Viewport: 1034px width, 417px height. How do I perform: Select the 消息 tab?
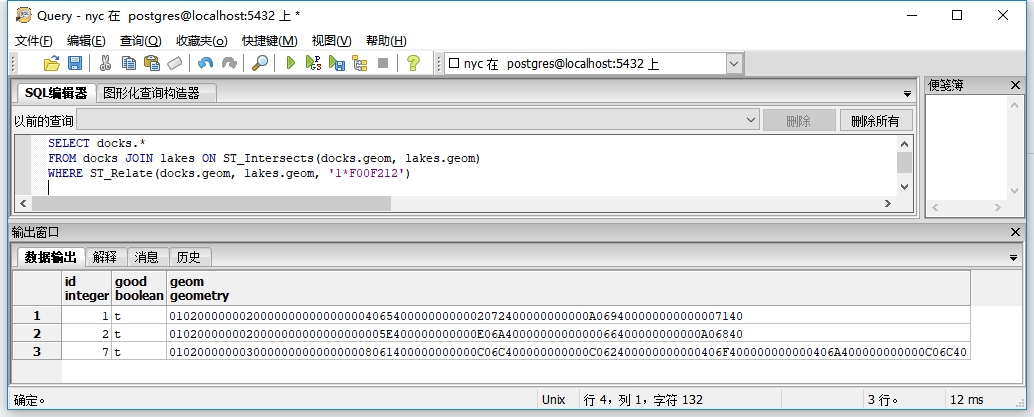147,257
